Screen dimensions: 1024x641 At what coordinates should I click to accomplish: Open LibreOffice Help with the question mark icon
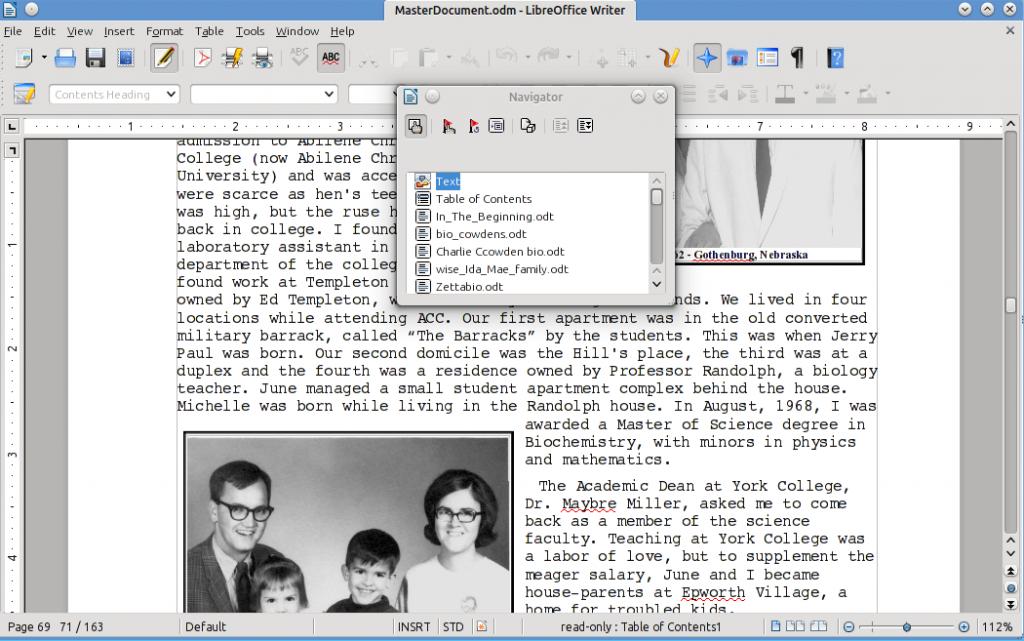click(x=836, y=58)
